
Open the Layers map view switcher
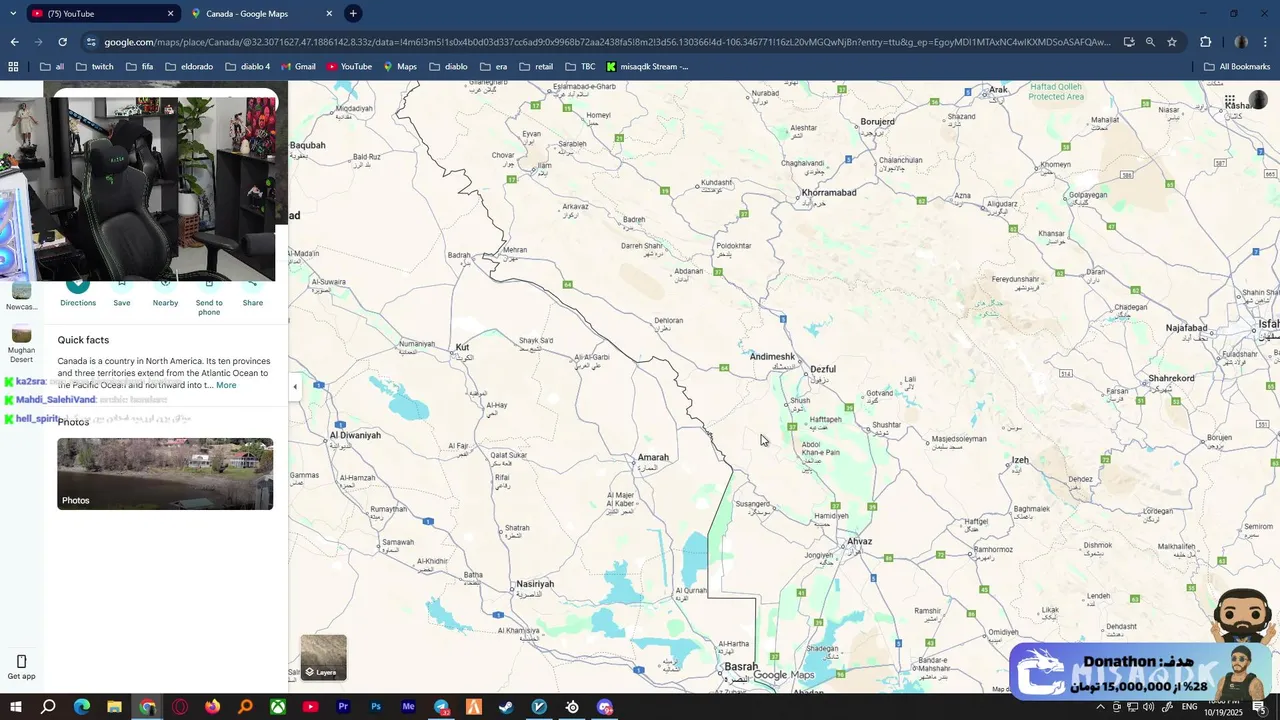tap(324, 657)
